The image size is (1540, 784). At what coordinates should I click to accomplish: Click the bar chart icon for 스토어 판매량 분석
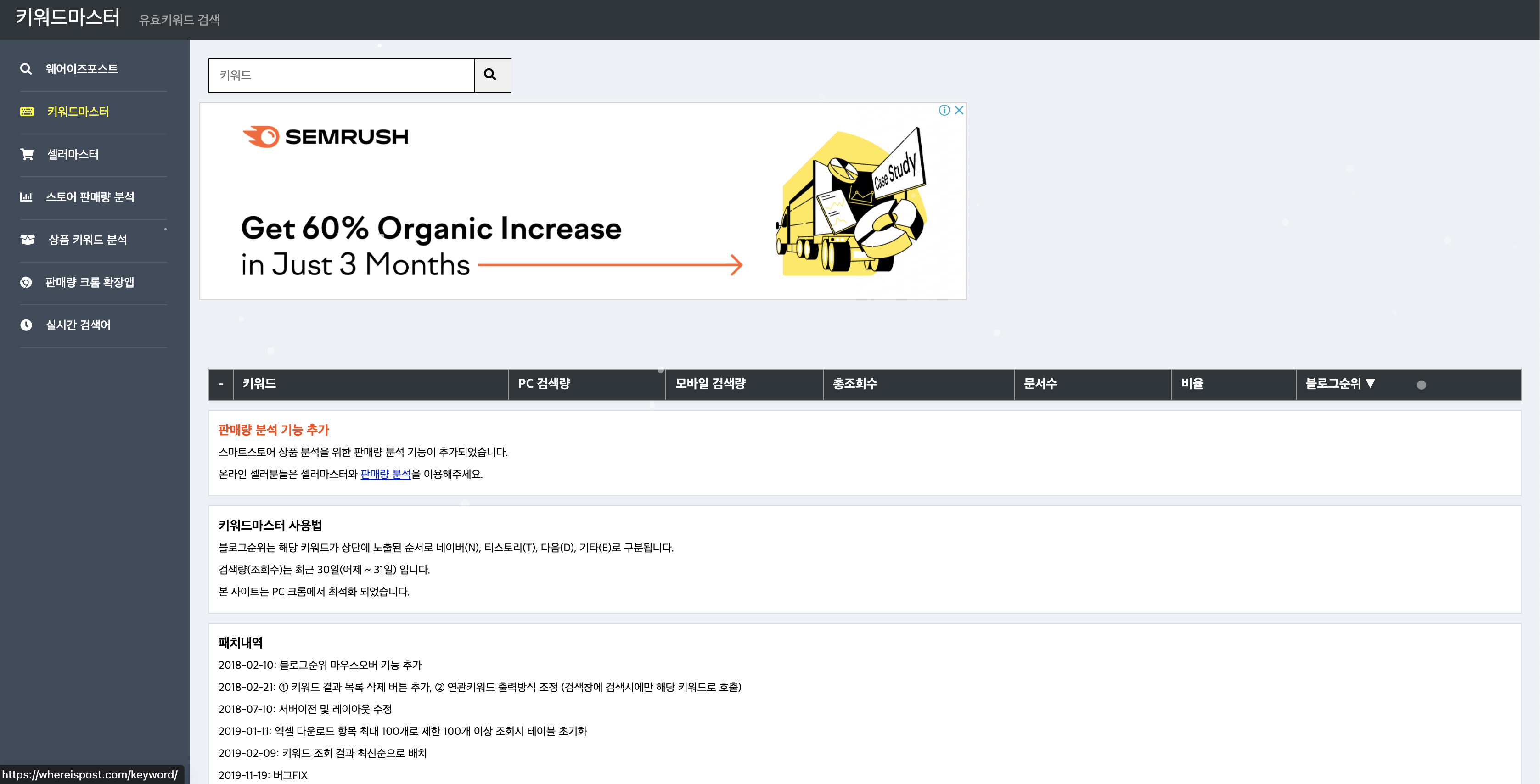[x=26, y=197]
